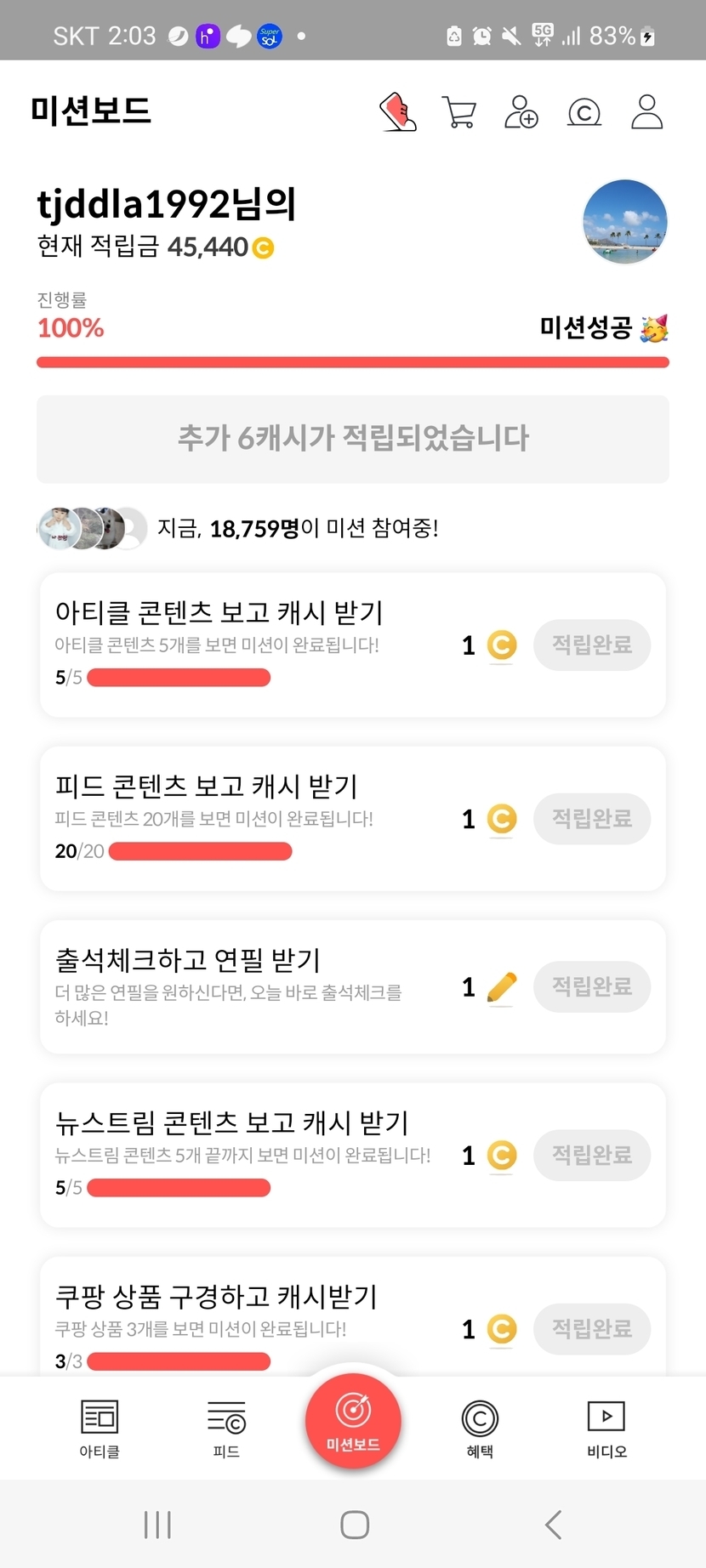Tap the 추가 6캐시가 적립되었습니다 banner
This screenshot has height=1568, width=706.
[353, 439]
